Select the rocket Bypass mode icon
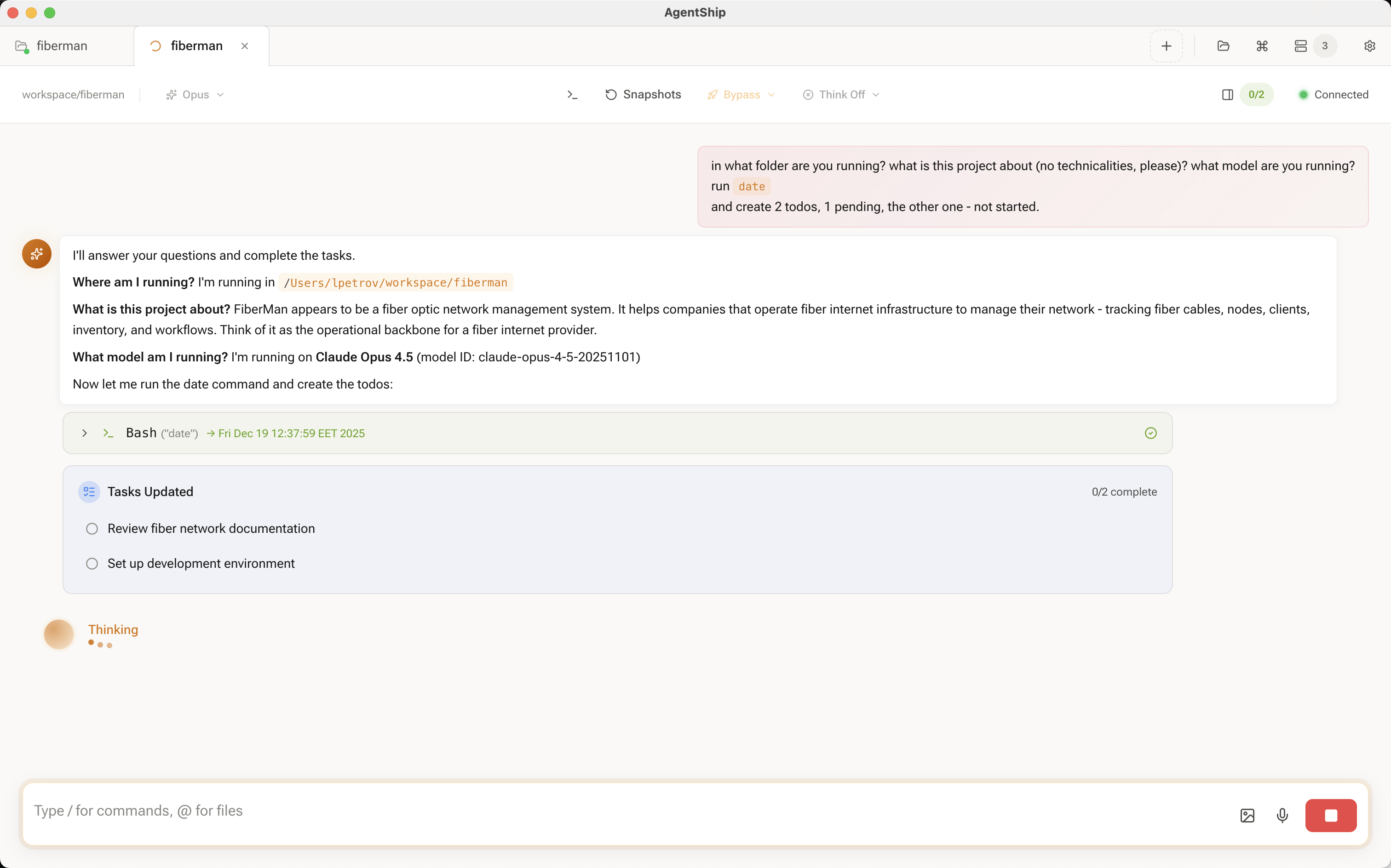1391x868 pixels. pos(712,94)
